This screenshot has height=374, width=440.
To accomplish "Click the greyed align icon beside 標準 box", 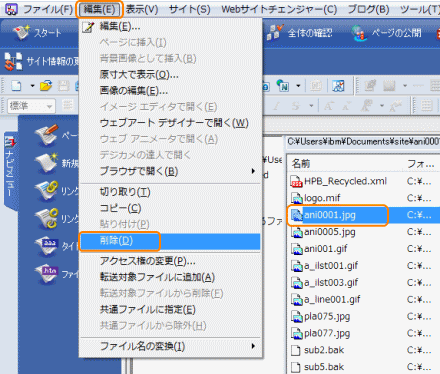I will 68,105.
